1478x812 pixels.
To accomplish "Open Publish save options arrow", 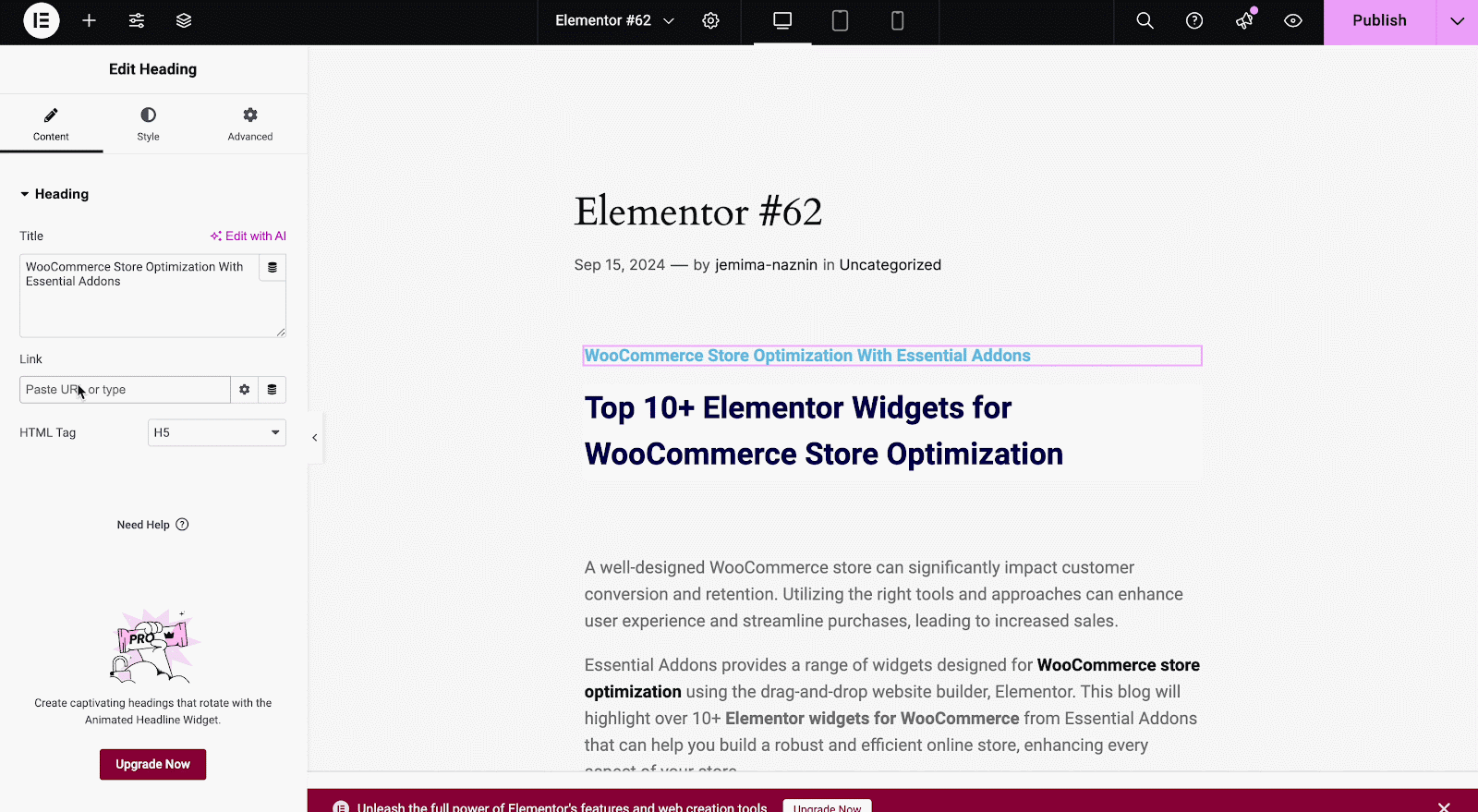I will 1457,21.
